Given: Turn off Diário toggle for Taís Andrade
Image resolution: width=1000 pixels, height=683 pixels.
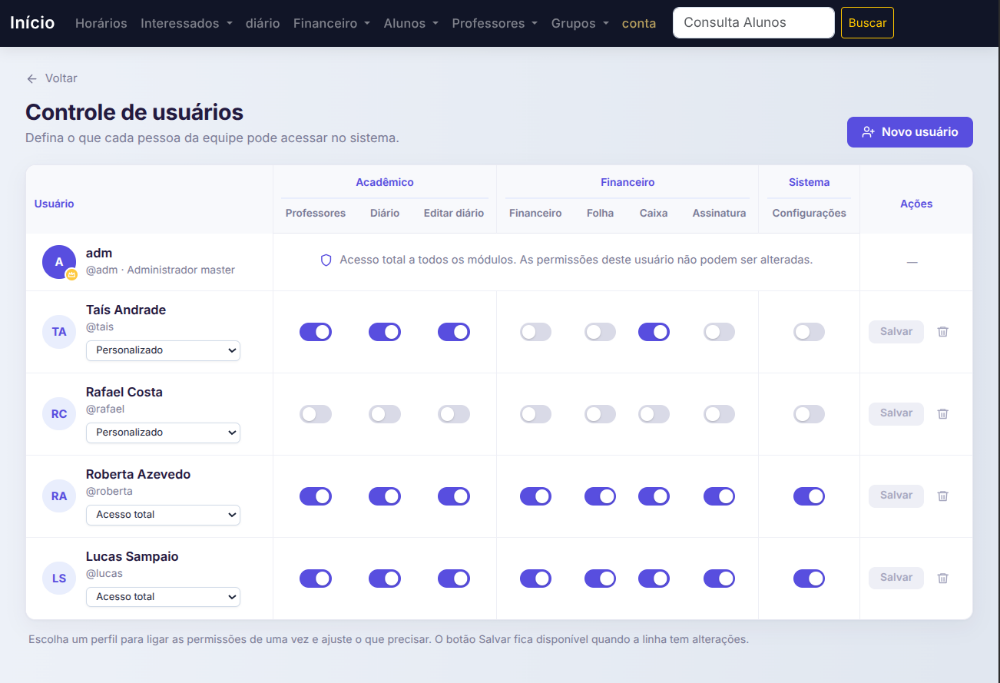Looking at the screenshot, I should [x=385, y=332].
